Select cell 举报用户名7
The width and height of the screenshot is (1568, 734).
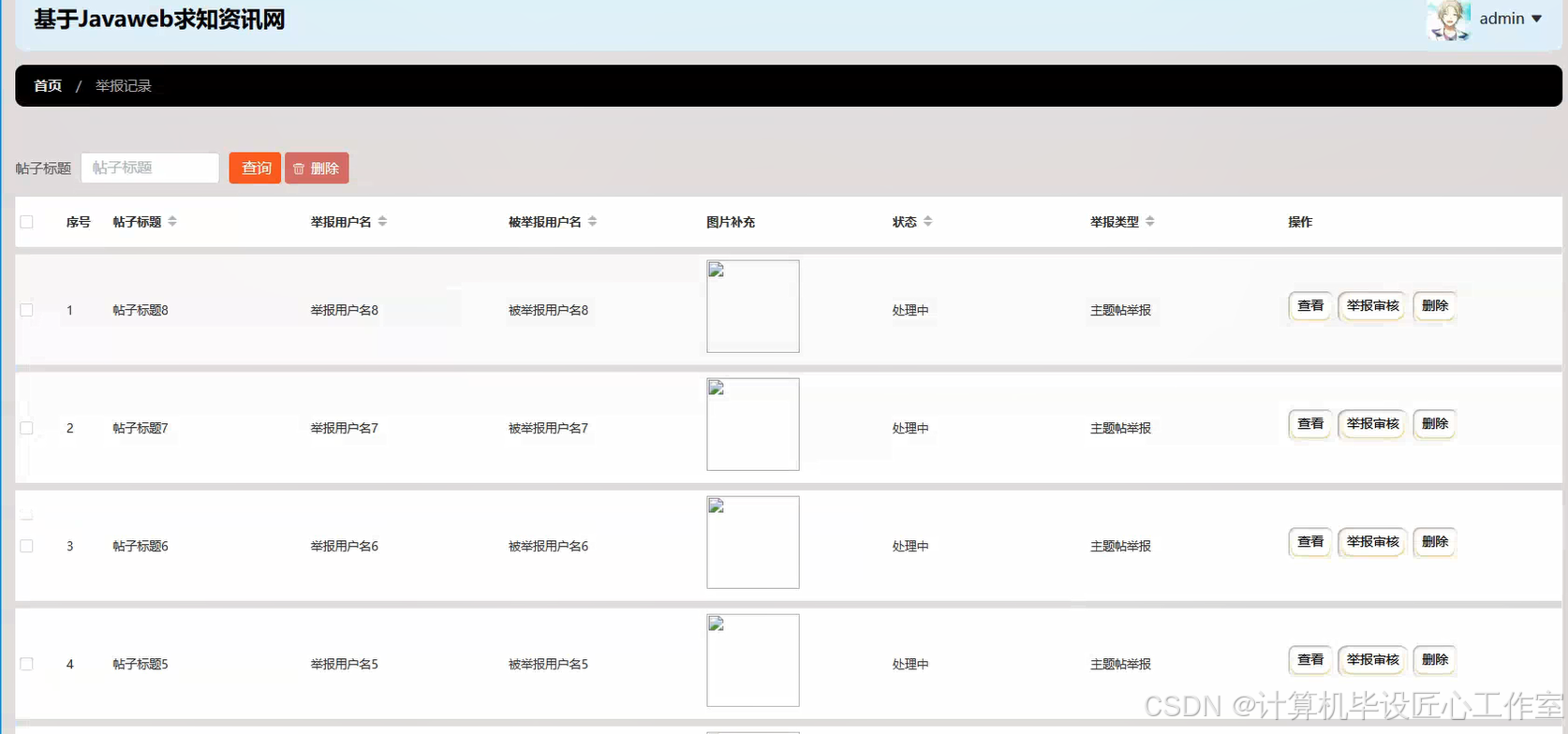pyautogui.click(x=345, y=428)
